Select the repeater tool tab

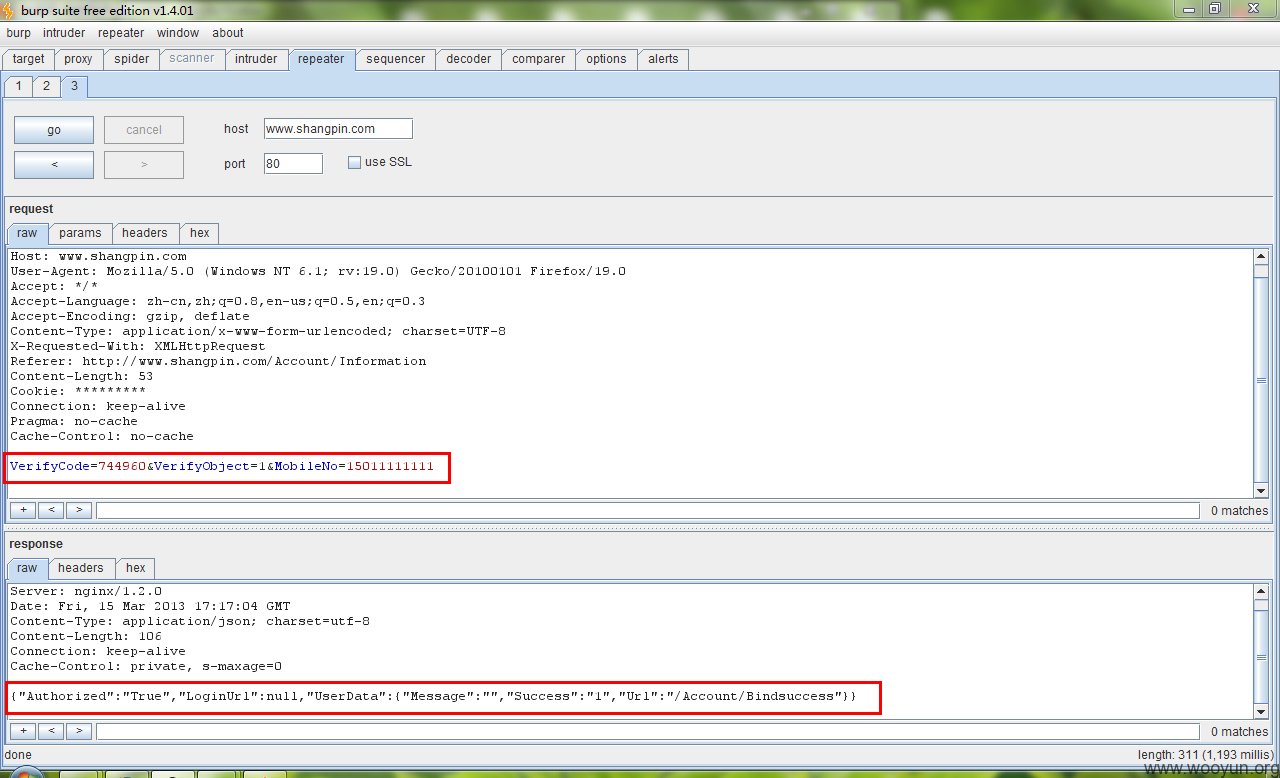[321, 59]
